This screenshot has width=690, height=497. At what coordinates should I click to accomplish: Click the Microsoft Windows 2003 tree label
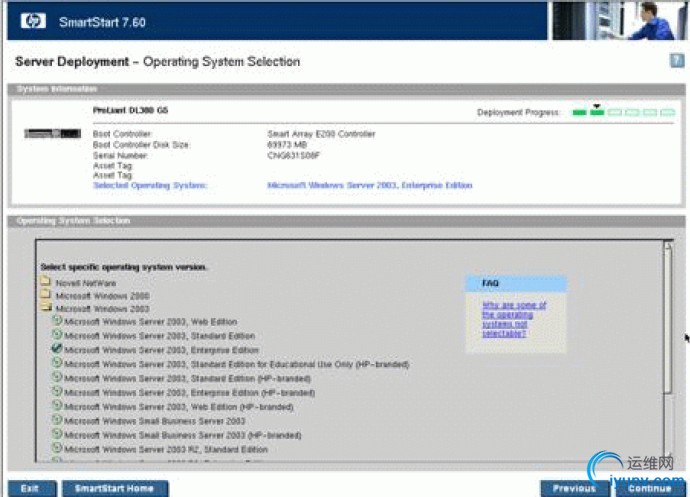(103, 309)
